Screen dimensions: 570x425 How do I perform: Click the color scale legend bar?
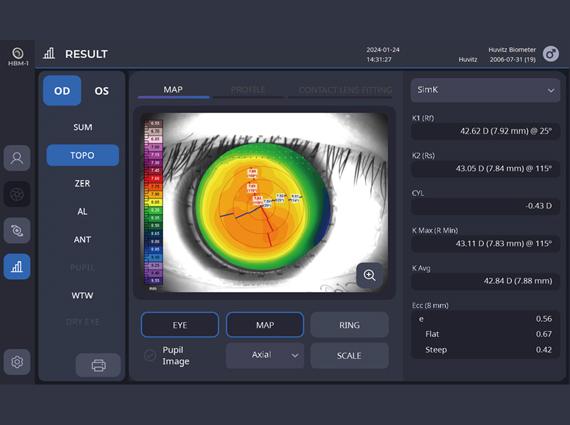point(154,203)
